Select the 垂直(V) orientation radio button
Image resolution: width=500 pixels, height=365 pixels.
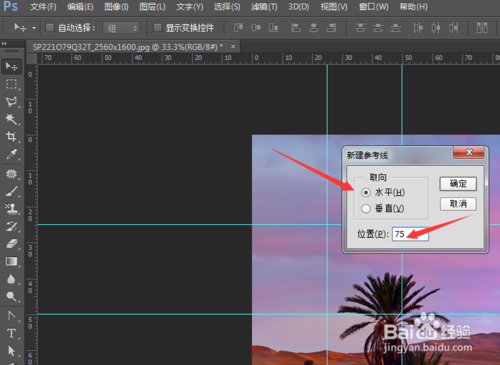(366, 209)
